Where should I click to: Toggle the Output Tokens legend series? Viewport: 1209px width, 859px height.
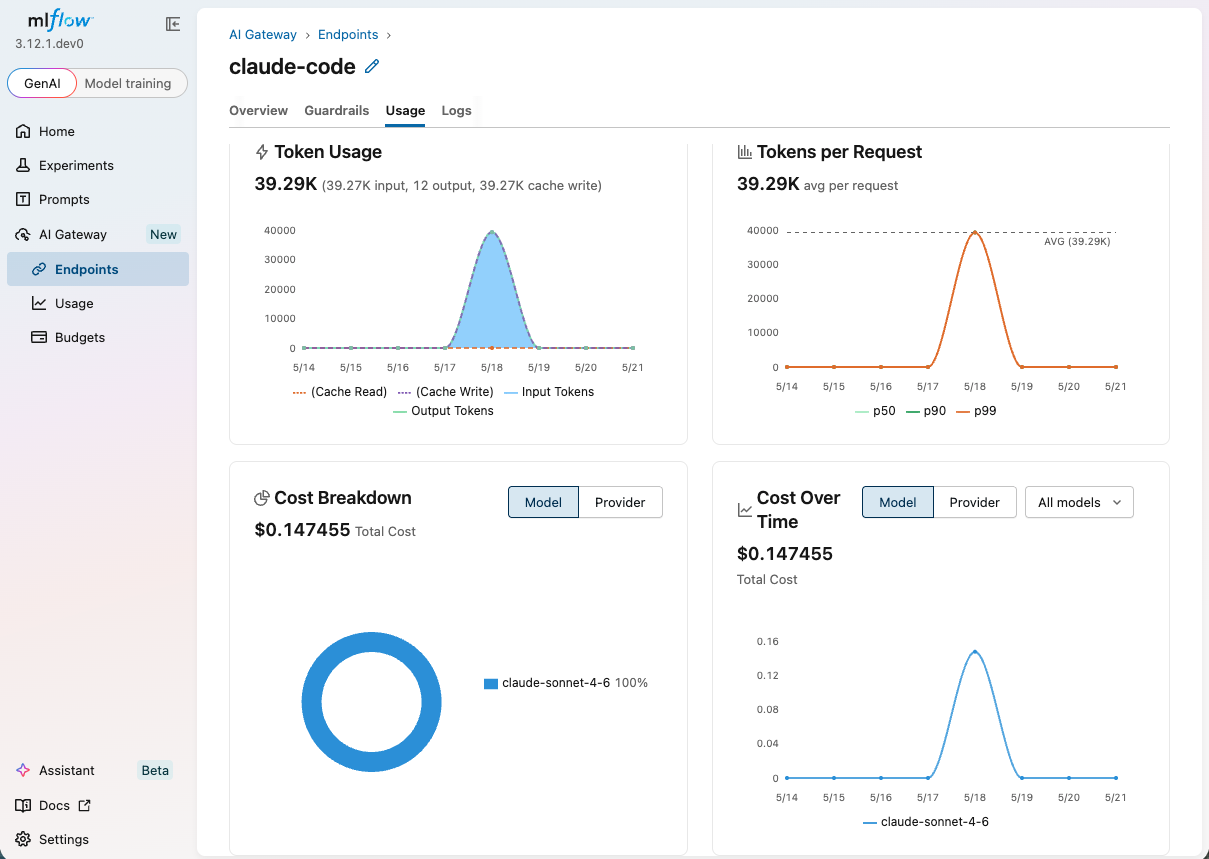pyautogui.click(x=443, y=411)
